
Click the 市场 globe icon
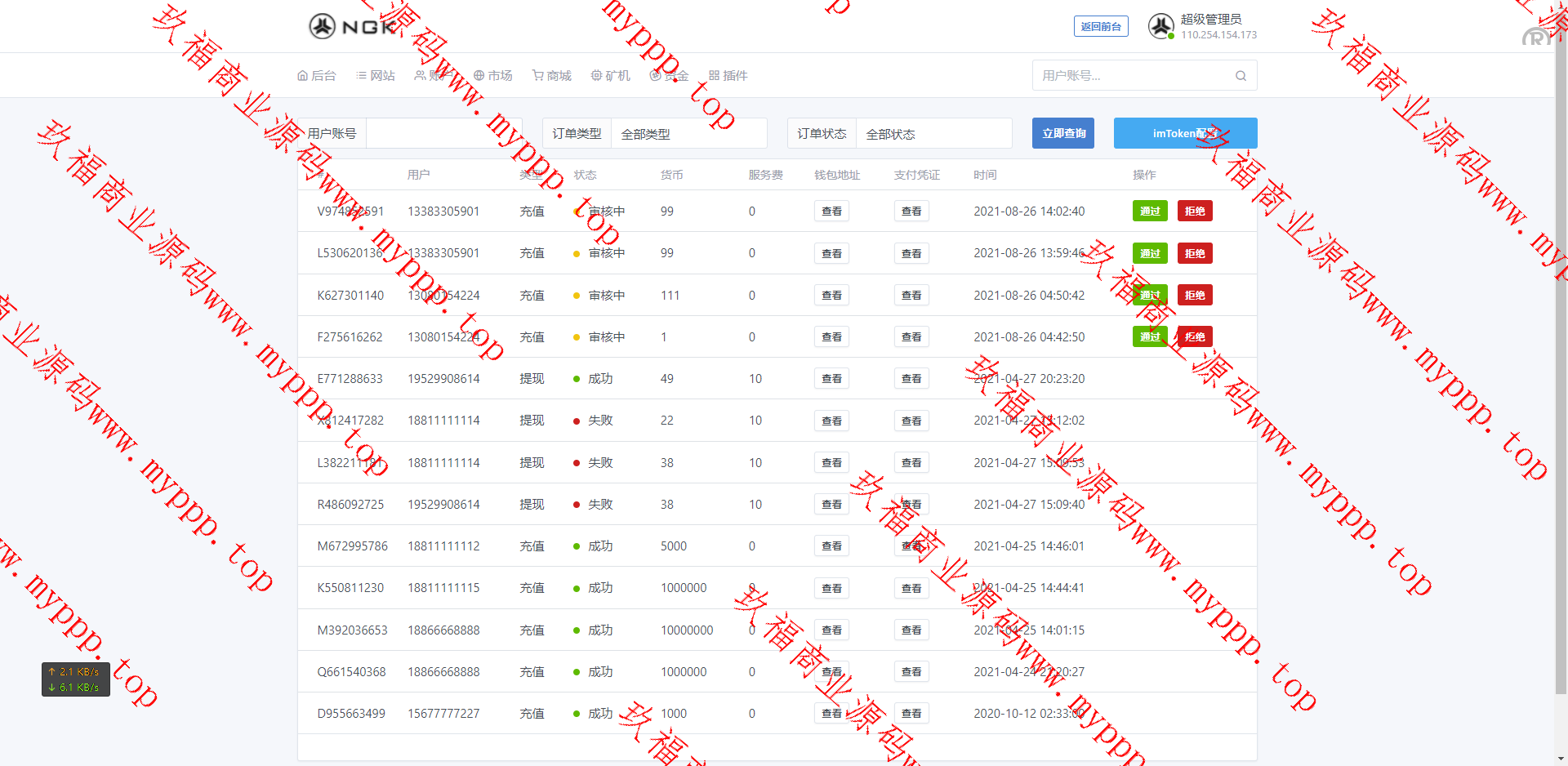(479, 76)
